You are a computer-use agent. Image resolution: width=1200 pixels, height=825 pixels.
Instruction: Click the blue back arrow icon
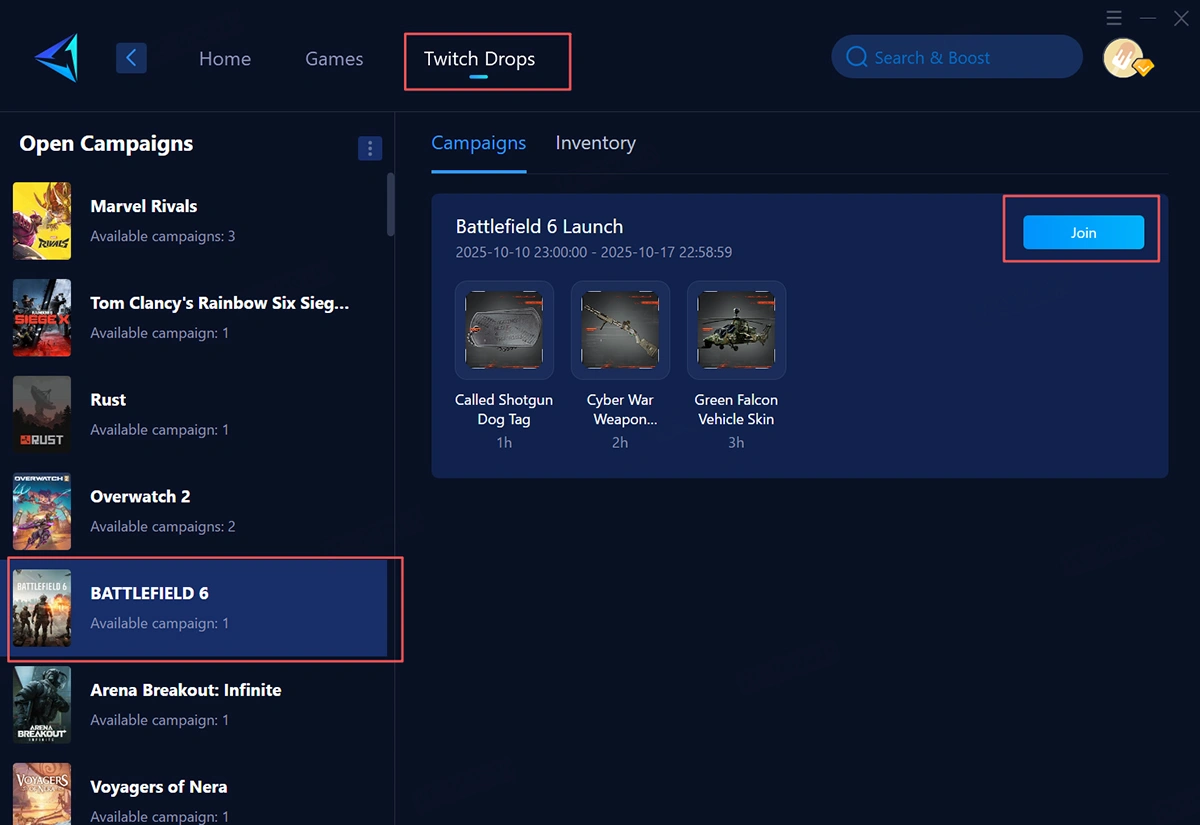click(x=131, y=57)
